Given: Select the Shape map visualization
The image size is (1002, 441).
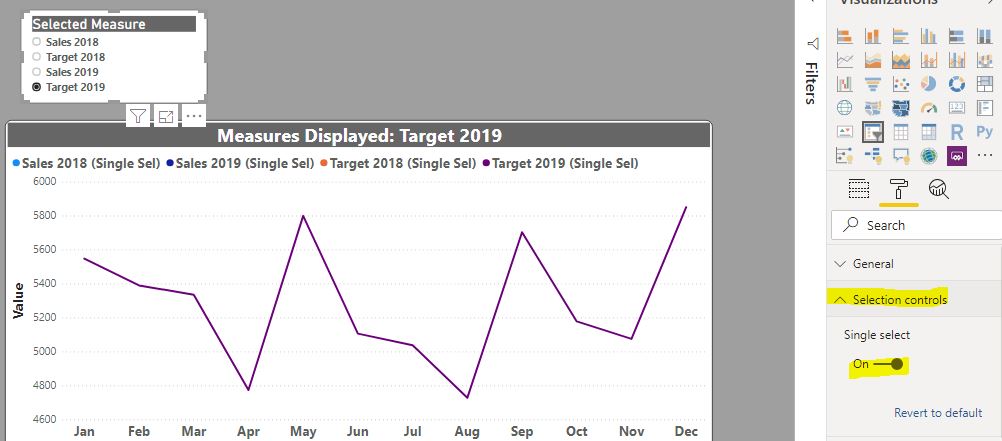Looking at the screenshot, I should coord(900,108).
